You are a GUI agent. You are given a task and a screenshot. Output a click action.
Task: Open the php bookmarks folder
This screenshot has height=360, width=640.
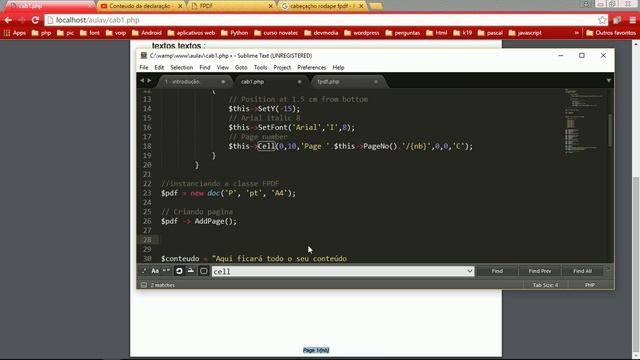(41, 33)
